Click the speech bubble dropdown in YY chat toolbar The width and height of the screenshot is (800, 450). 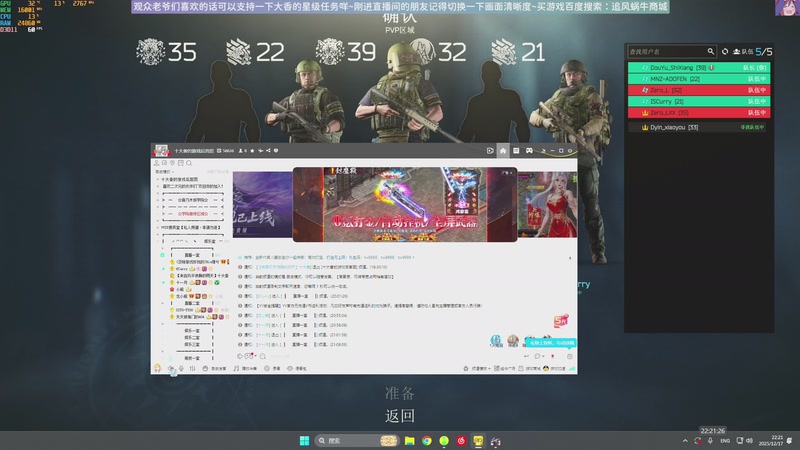(x=539, y=356)
